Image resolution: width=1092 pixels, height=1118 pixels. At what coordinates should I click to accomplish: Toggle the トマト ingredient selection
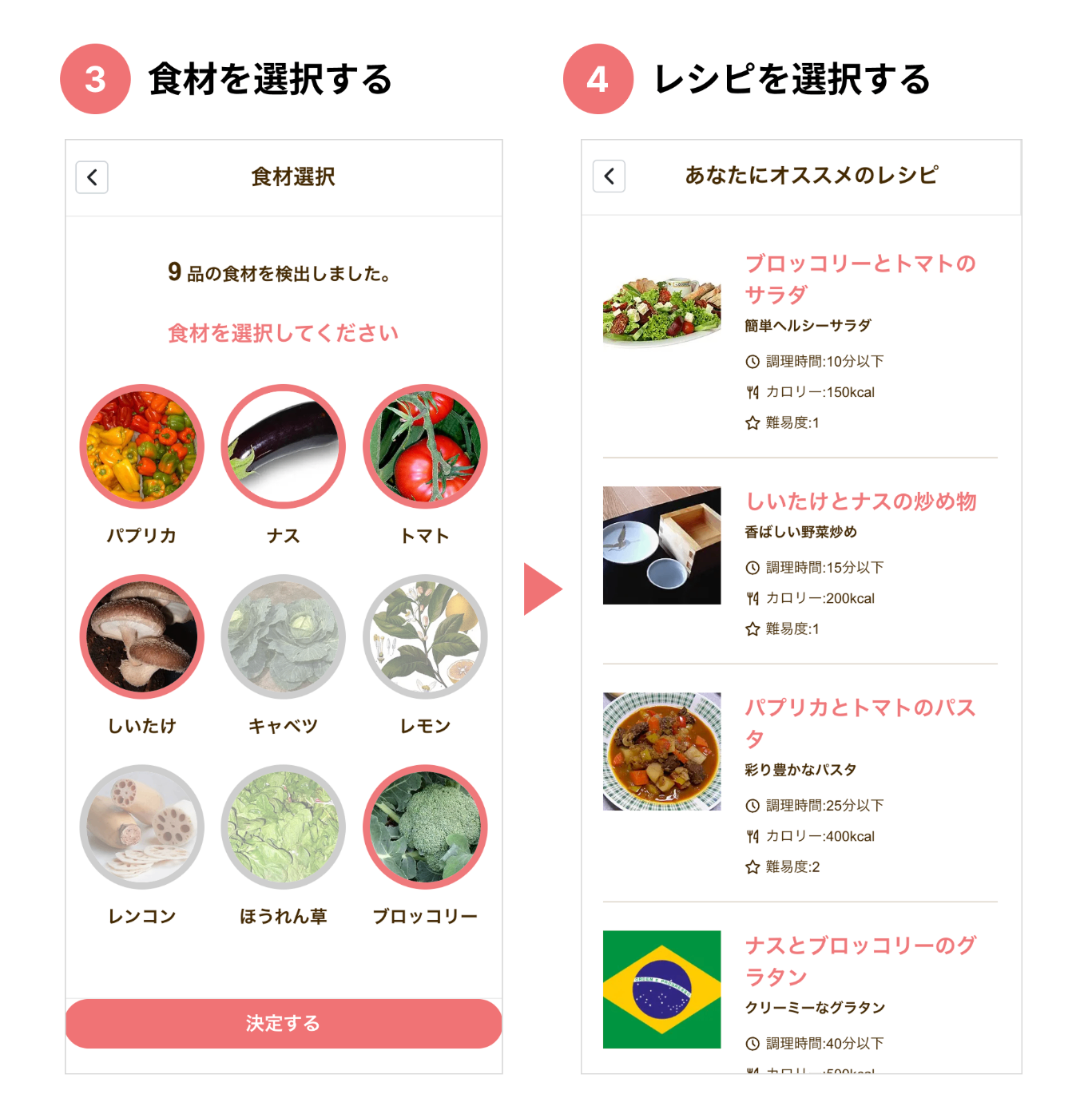pos(425,446)
